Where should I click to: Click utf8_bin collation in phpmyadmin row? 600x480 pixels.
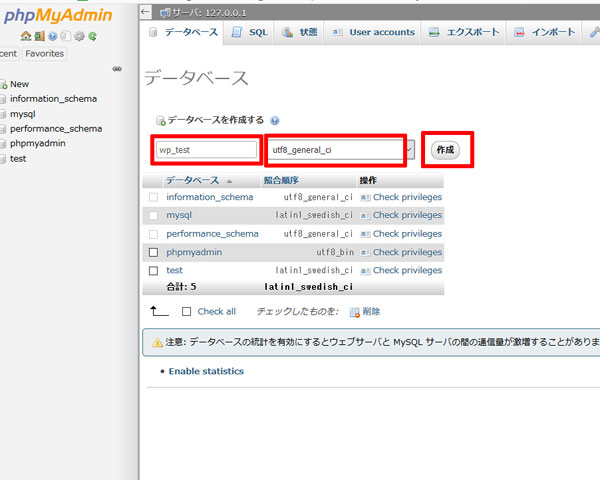334,252
